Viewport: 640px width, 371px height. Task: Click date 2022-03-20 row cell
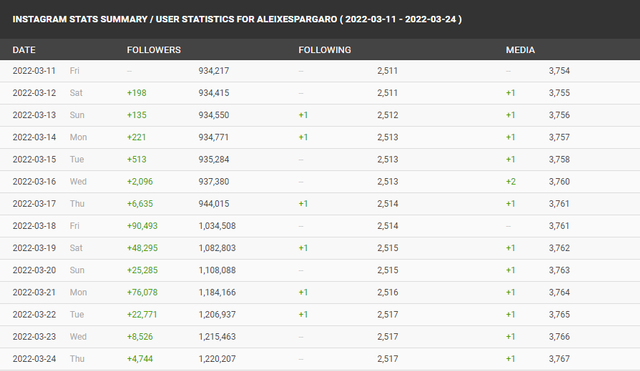[34, 270]
